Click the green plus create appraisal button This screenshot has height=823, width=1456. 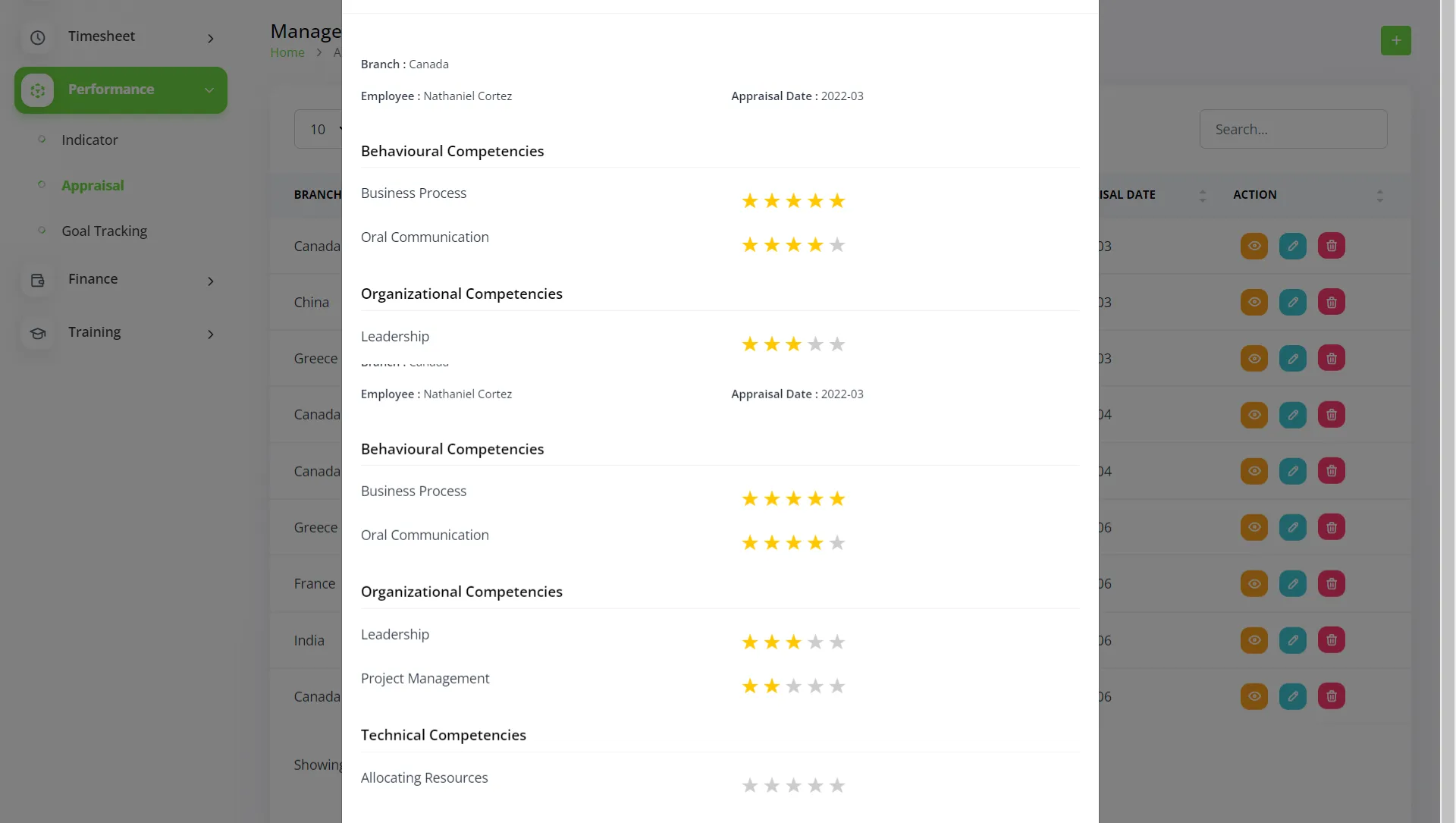(x=1395, y=40)
